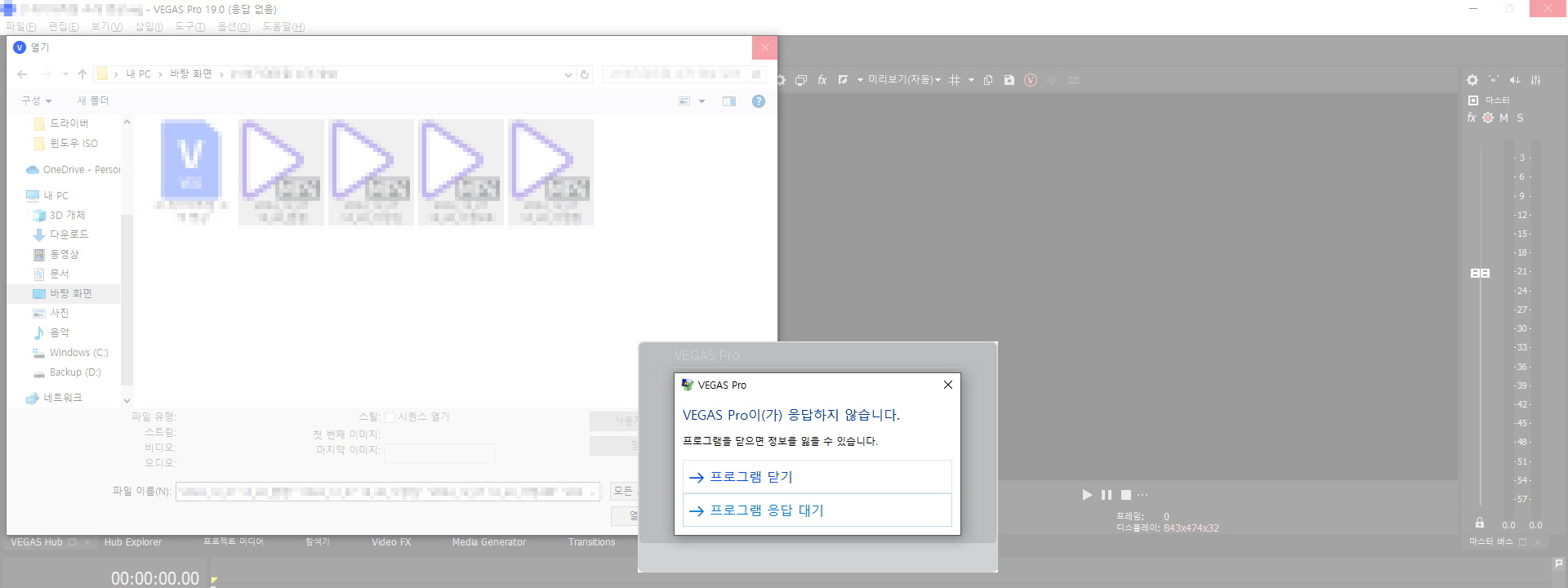The image size is (1568, 588).
Task: Open the 도움말(H) menu
Action: 283,27
